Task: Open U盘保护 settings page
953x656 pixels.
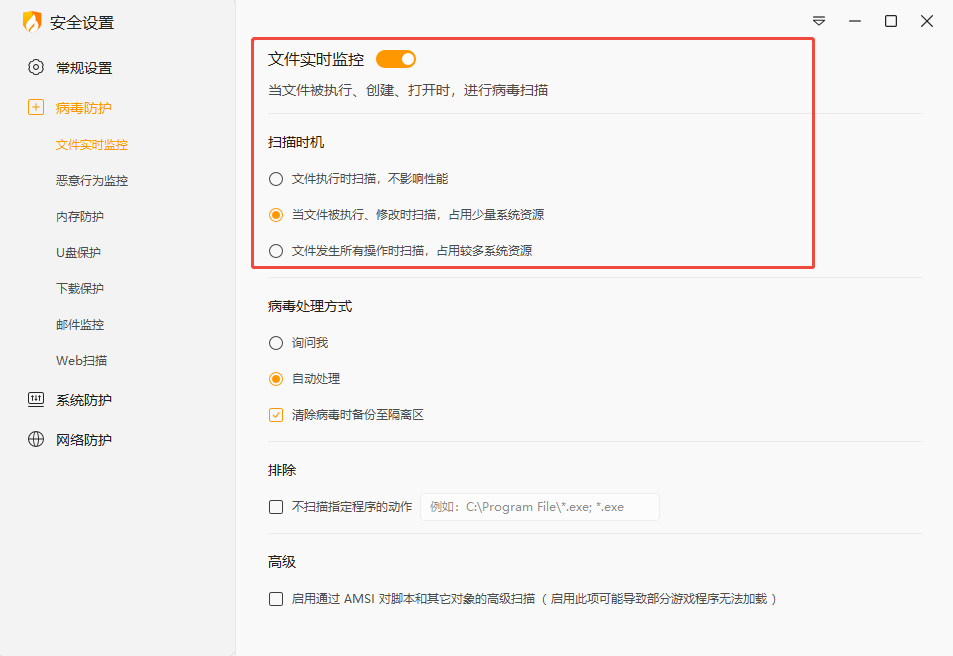Action: pyautogui.click(x=84, y=252)
